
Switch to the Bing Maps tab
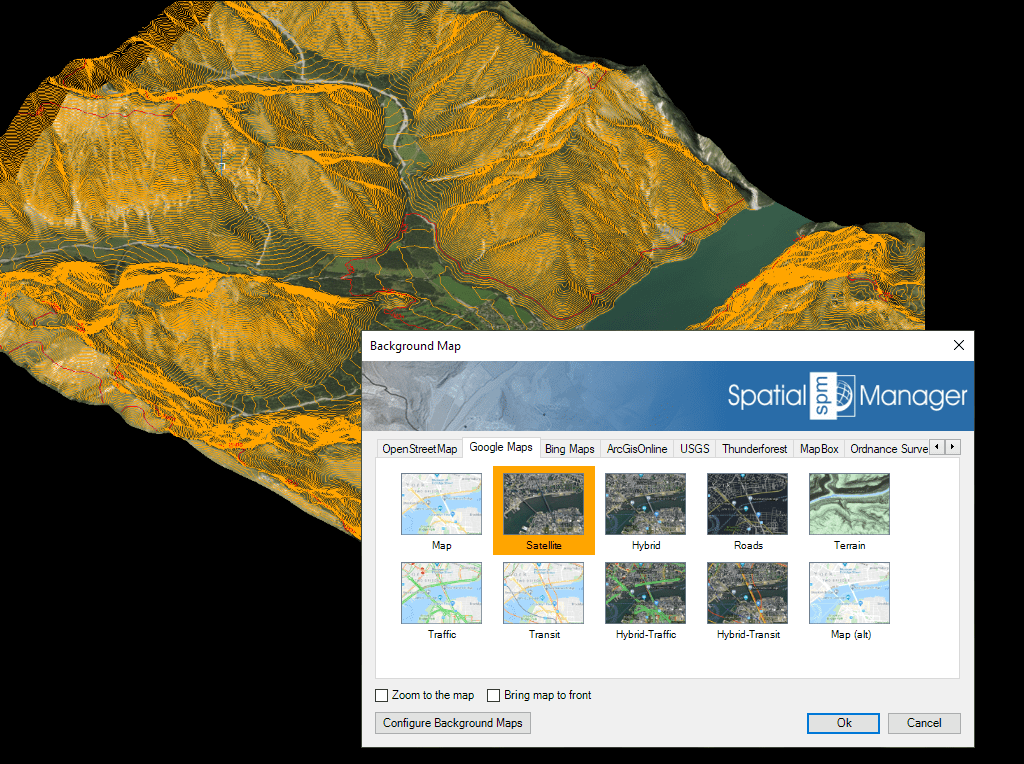click(x=569, y=449)
